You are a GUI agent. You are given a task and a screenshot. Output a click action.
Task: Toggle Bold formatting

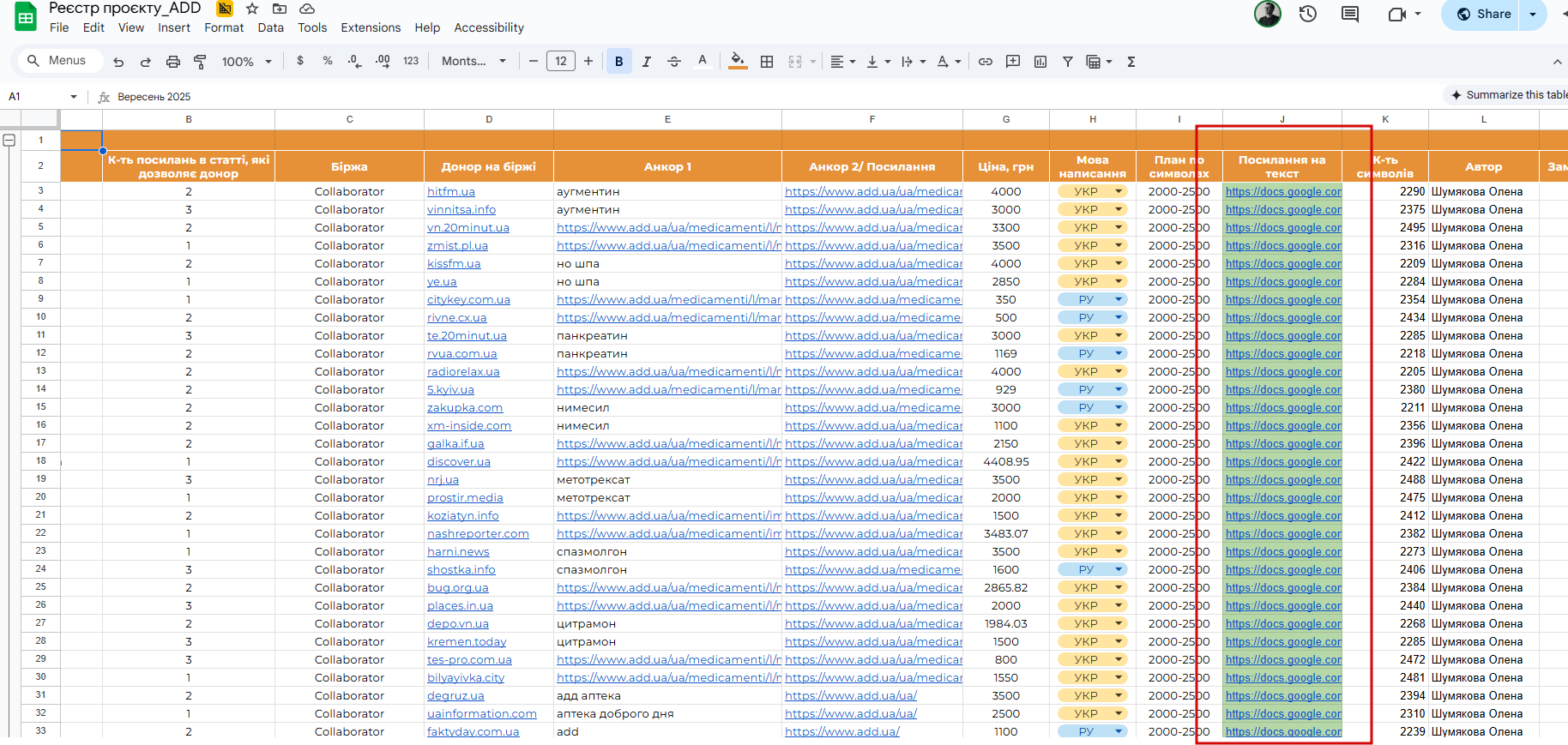point(618,62)
